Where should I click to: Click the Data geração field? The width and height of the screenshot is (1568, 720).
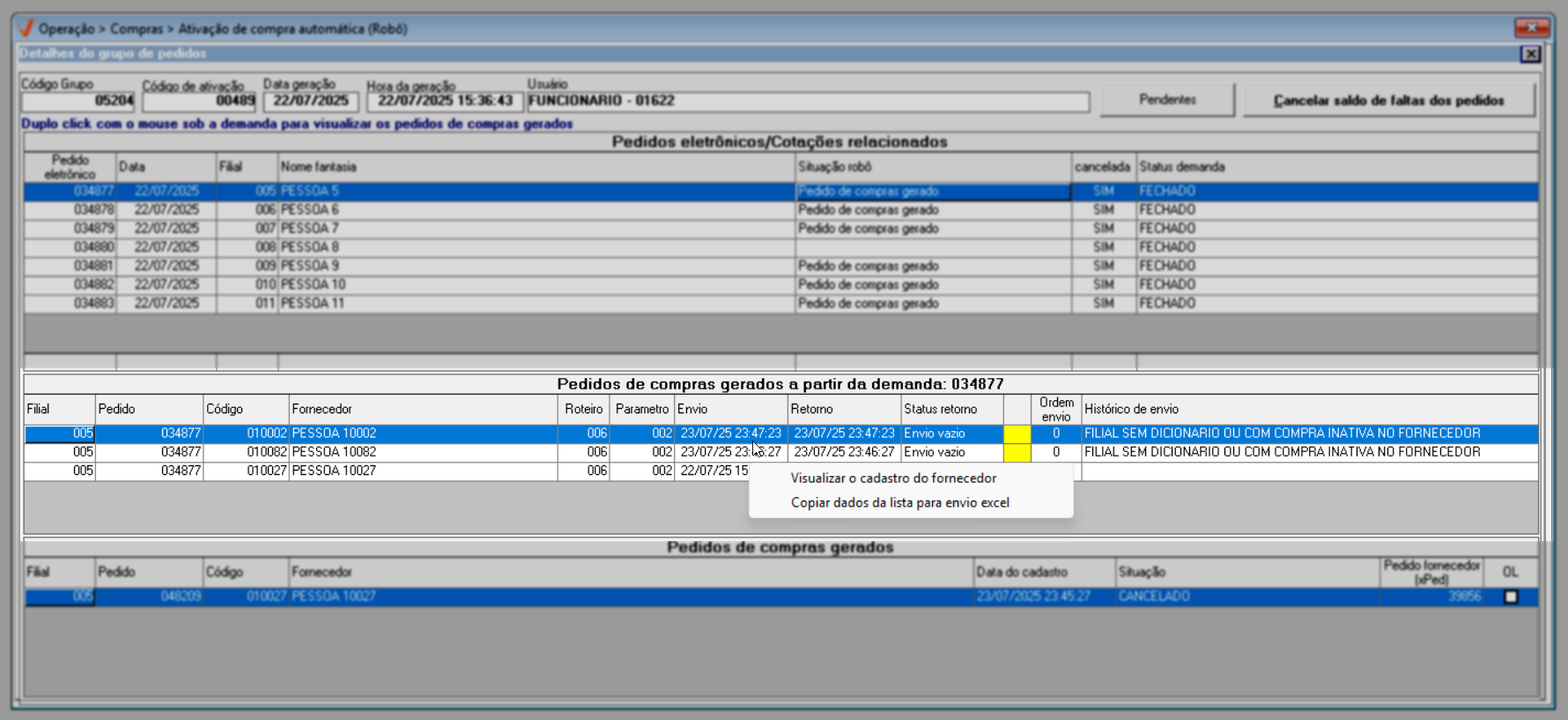[310, 101]
